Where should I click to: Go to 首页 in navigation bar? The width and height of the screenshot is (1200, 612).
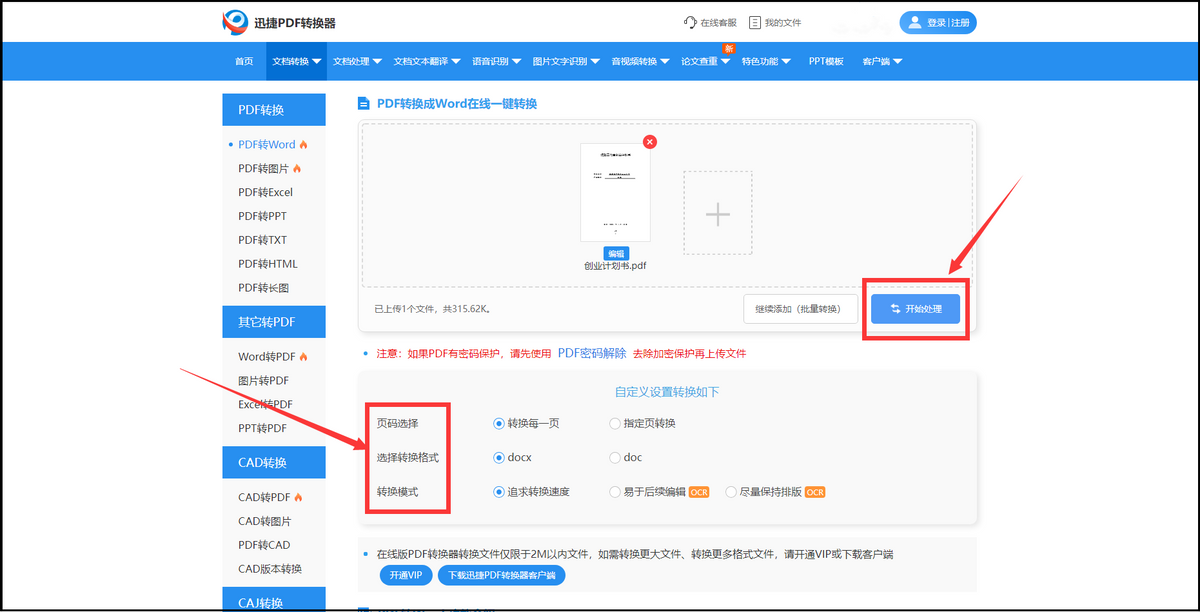[x=244, y=61]
